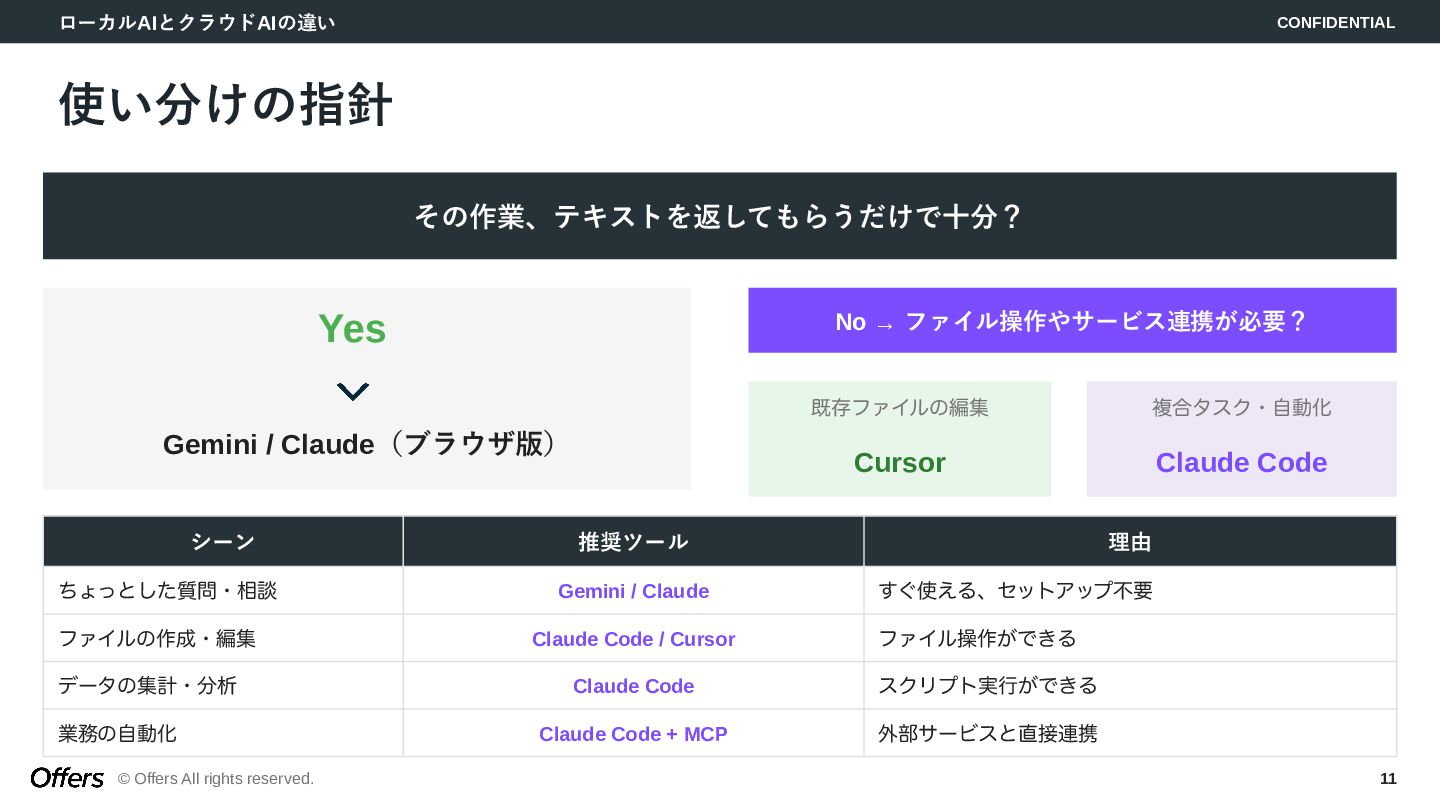Click the page number 11
1440x810 pixels.
[1388, 779]
